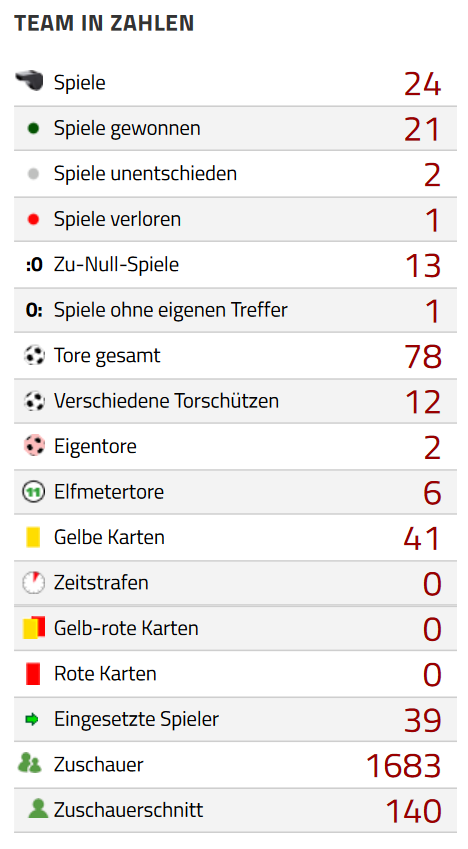The image size is (468, 849).
Task: Click the Team in Zahlen heading
Action: (104, 23)
